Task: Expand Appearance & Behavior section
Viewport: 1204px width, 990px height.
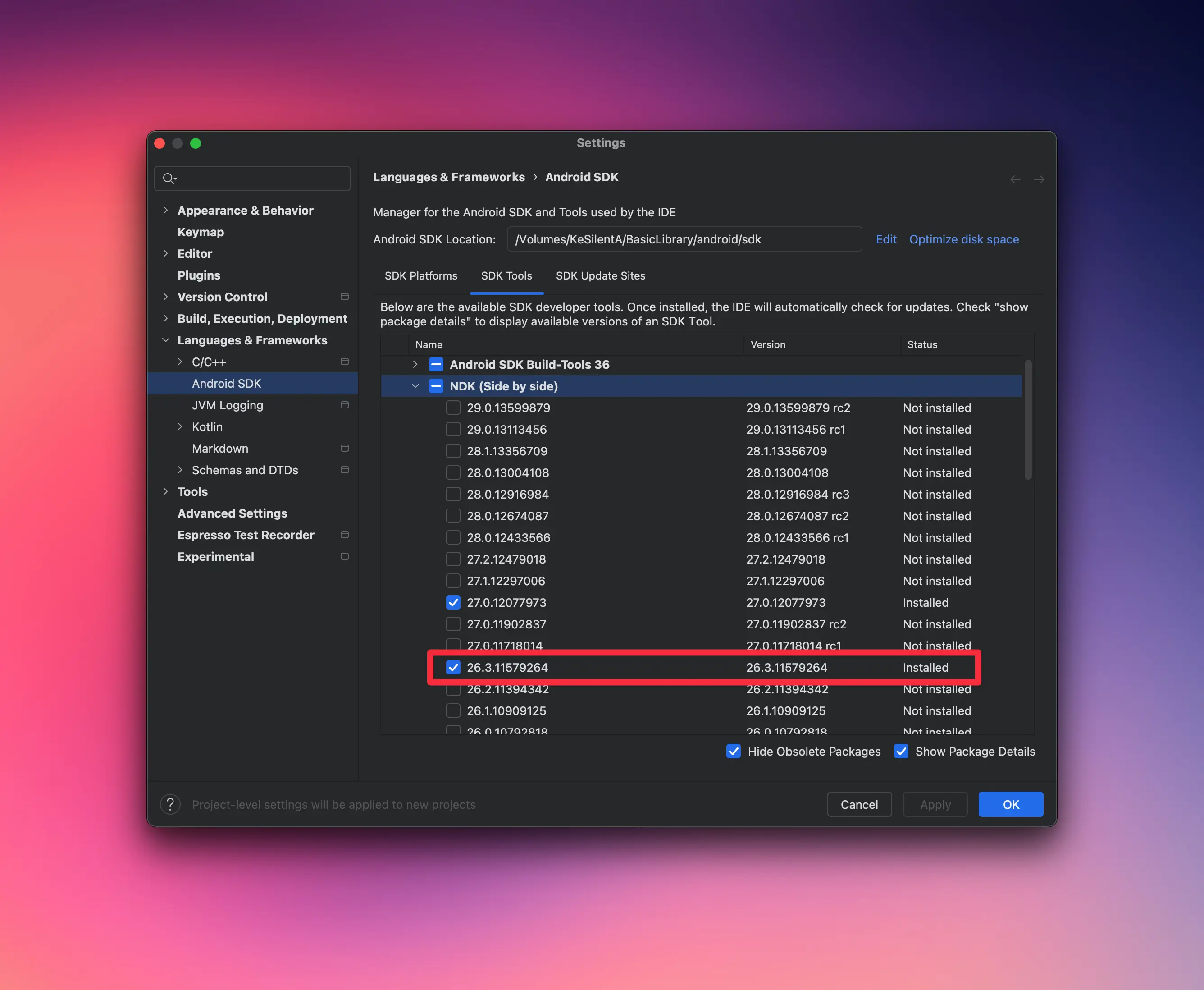Action: click(x=165, y=210)
